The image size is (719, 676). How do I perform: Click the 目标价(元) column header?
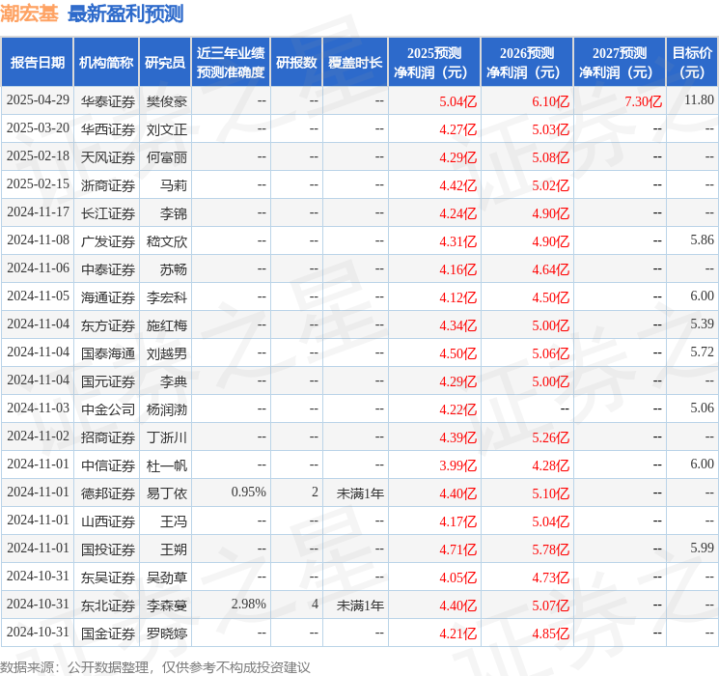click(x=691, y=62)
